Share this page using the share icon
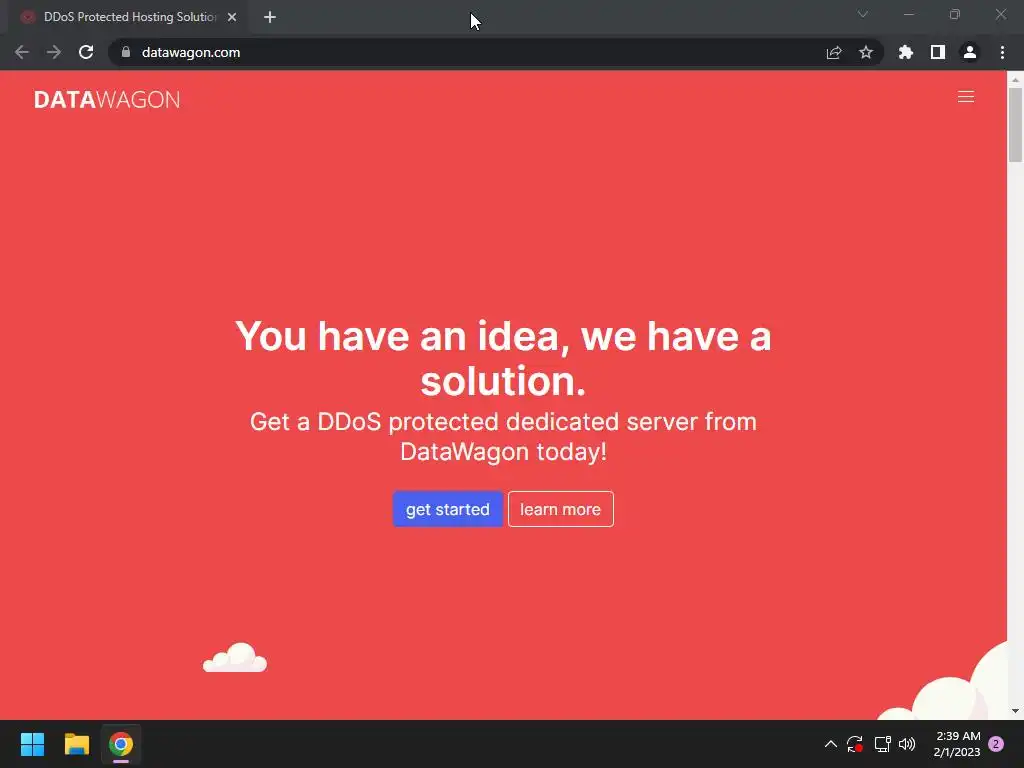The image size is (1024, 768). [833, 52]
